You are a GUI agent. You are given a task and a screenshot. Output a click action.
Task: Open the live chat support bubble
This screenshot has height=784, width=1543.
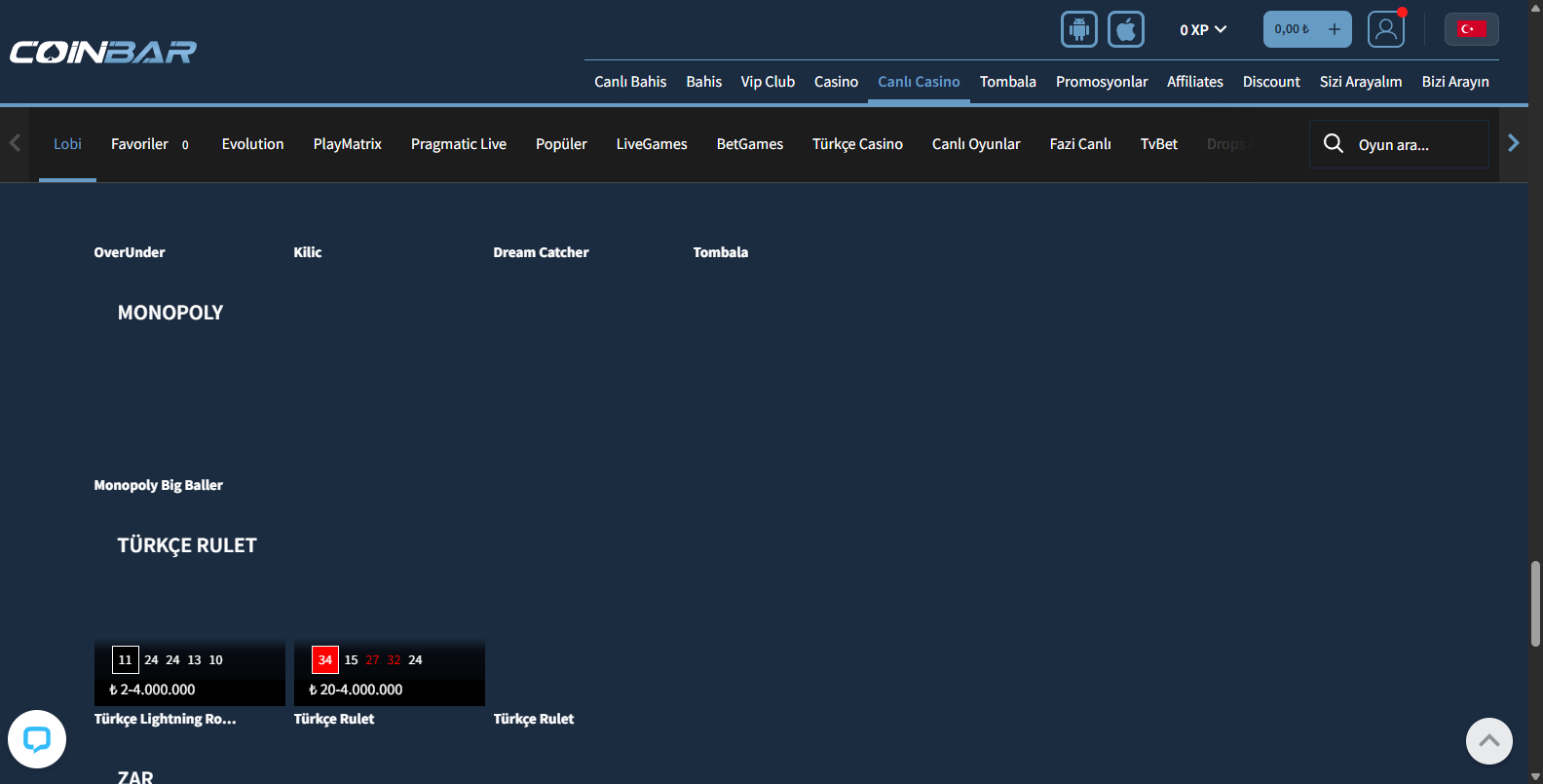pos(37,739)
